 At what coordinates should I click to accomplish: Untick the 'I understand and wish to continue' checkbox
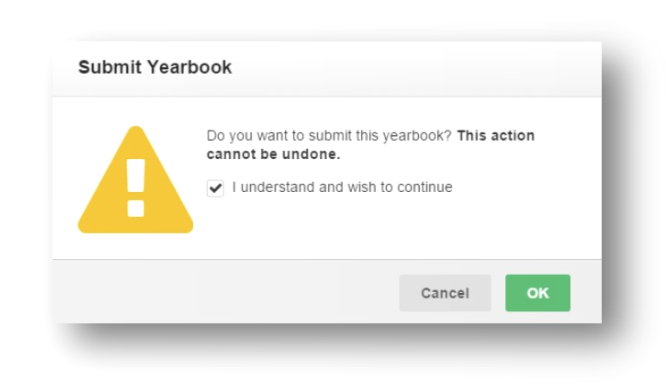215,188
